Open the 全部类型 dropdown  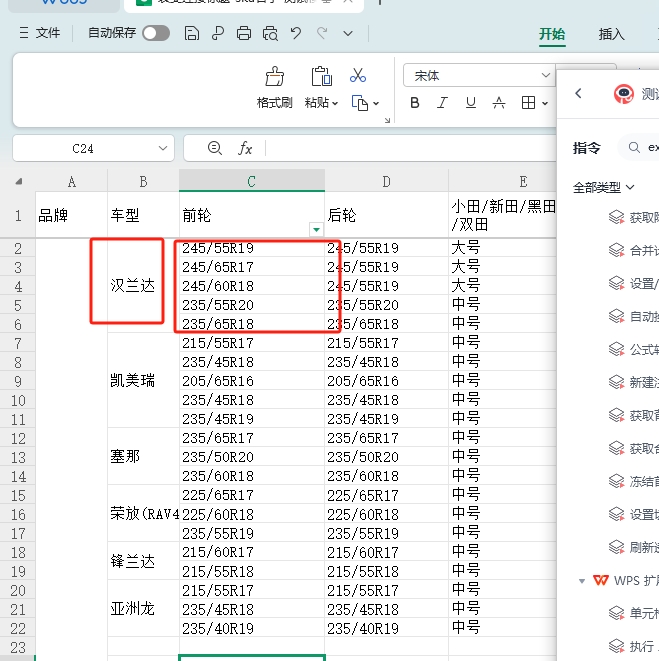(x=603, y=187)
